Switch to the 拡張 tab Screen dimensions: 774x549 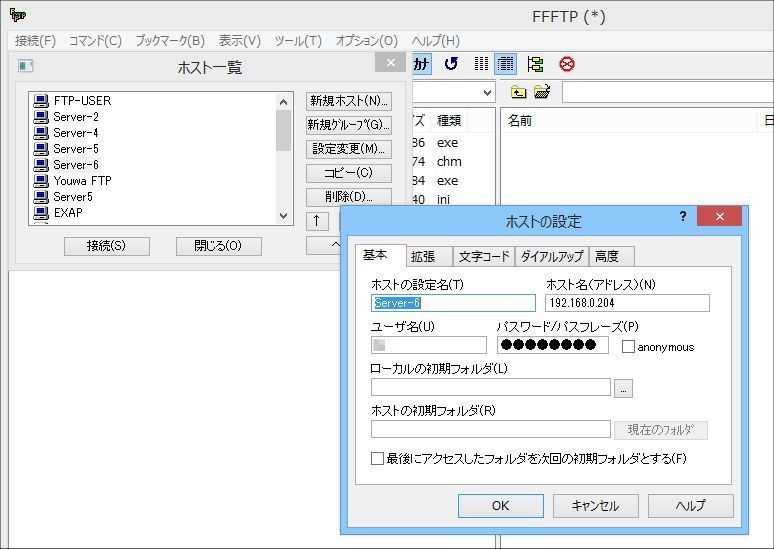click(428, 256)
